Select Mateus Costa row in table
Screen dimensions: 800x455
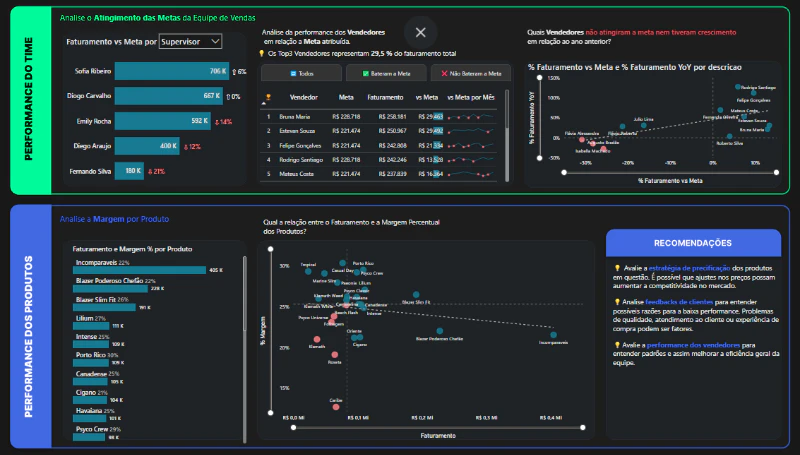point(380,174)
